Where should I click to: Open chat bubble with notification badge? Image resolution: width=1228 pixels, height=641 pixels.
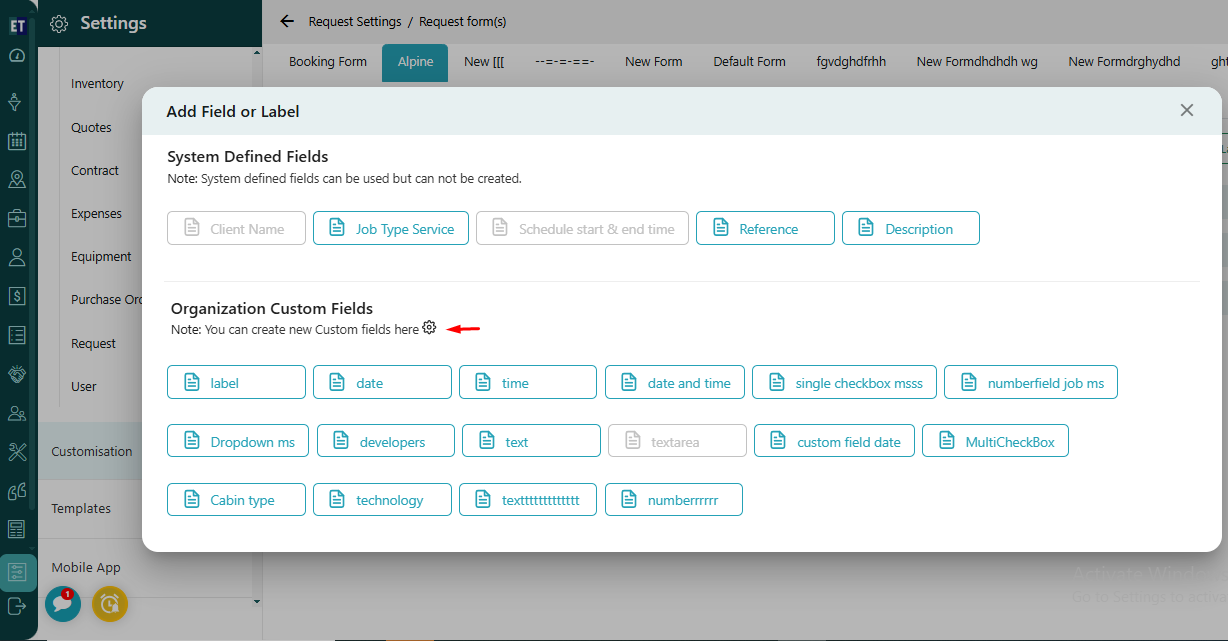[x=63, y=603]
